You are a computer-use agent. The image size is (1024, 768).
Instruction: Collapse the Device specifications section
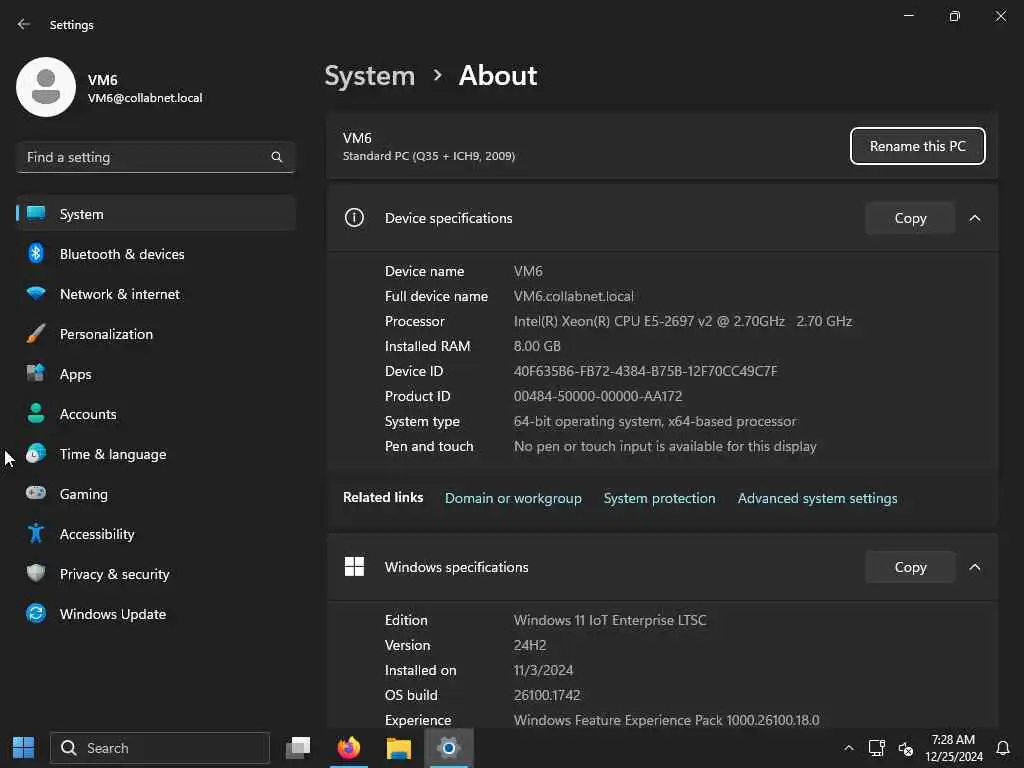pos(975,218)
